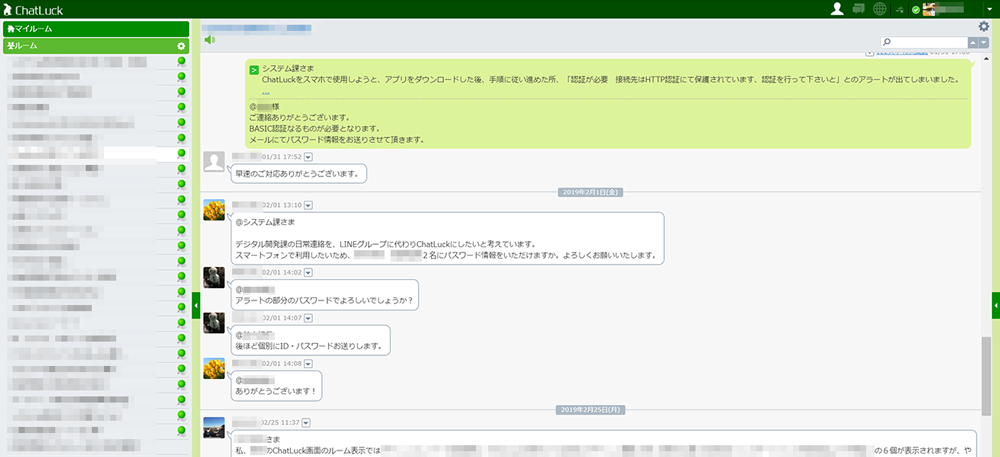Click the connection arrows icon in top bar
This screenshot has height=457, width=1000.
tap(900, 10)
